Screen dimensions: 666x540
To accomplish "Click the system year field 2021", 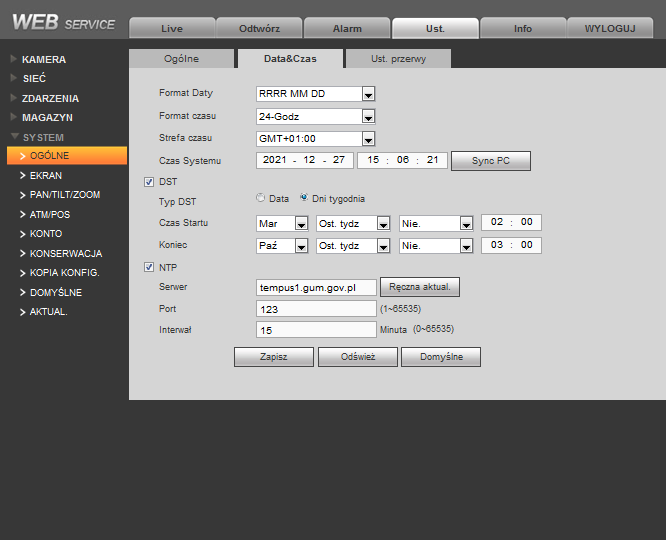I will click(x=274, y=160).
